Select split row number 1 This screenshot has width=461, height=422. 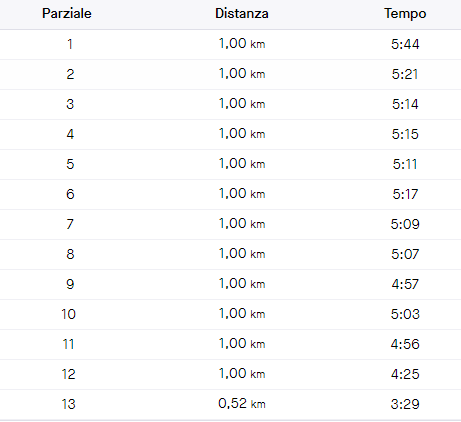click(x=230, y=44)
